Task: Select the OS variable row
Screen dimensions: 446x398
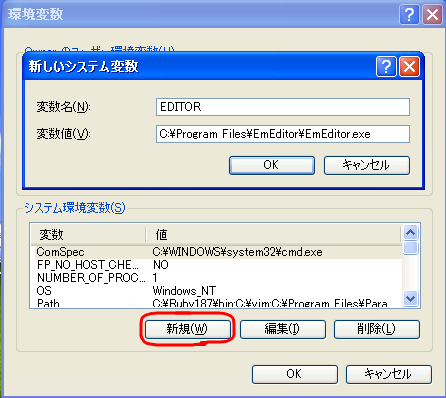Action: click(x=218, y=291)
